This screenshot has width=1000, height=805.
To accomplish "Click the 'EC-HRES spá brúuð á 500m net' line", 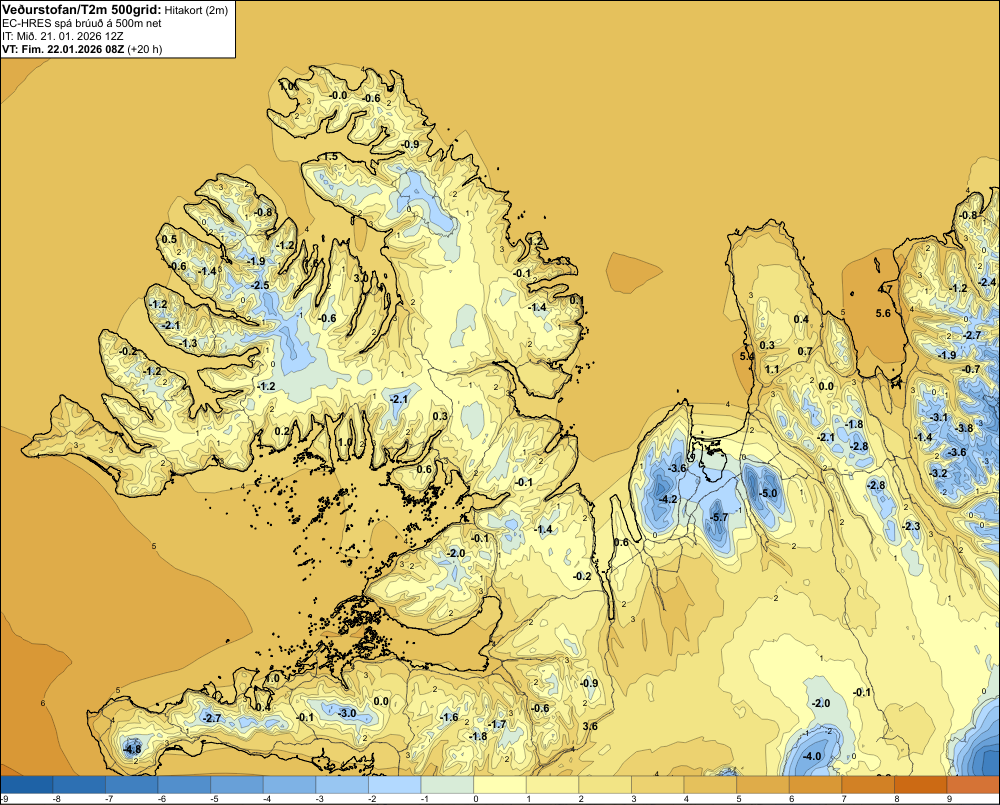I will pos(82,23).
